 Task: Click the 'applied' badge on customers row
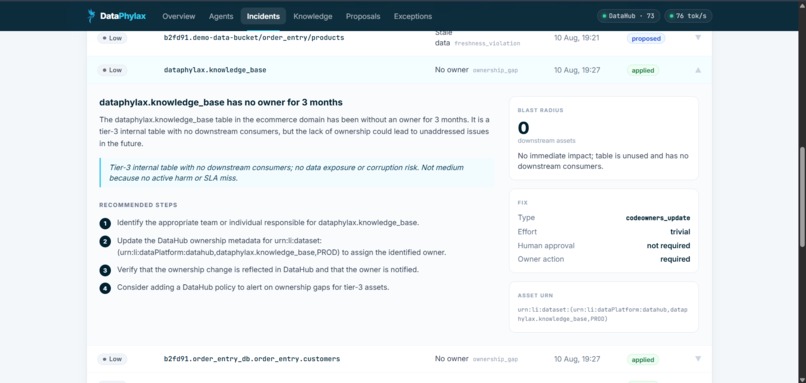[x=643, y=360]
